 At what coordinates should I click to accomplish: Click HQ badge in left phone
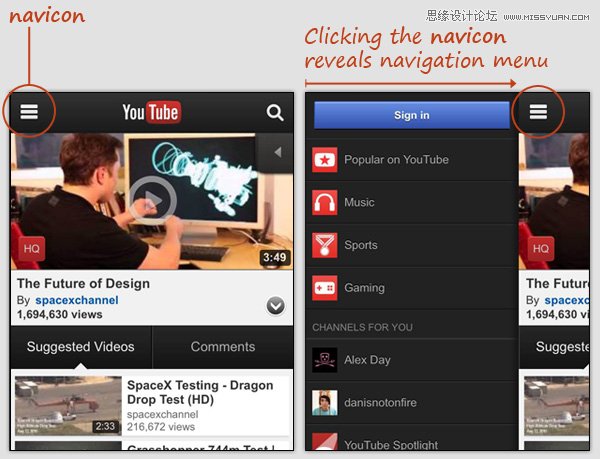pyautogui.click(x=32, y=249)
